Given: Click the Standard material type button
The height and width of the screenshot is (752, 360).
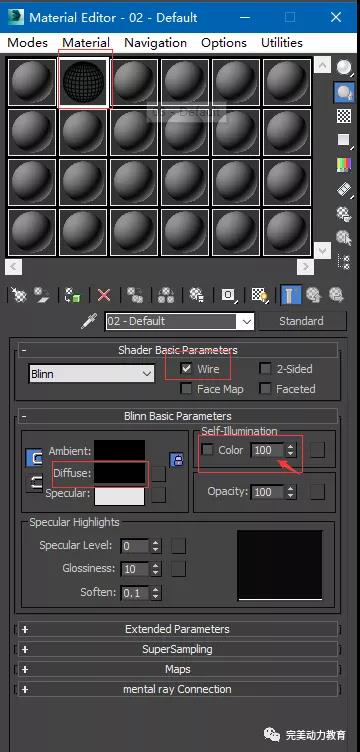Looking at the screenshot, I should click(302, 321).
